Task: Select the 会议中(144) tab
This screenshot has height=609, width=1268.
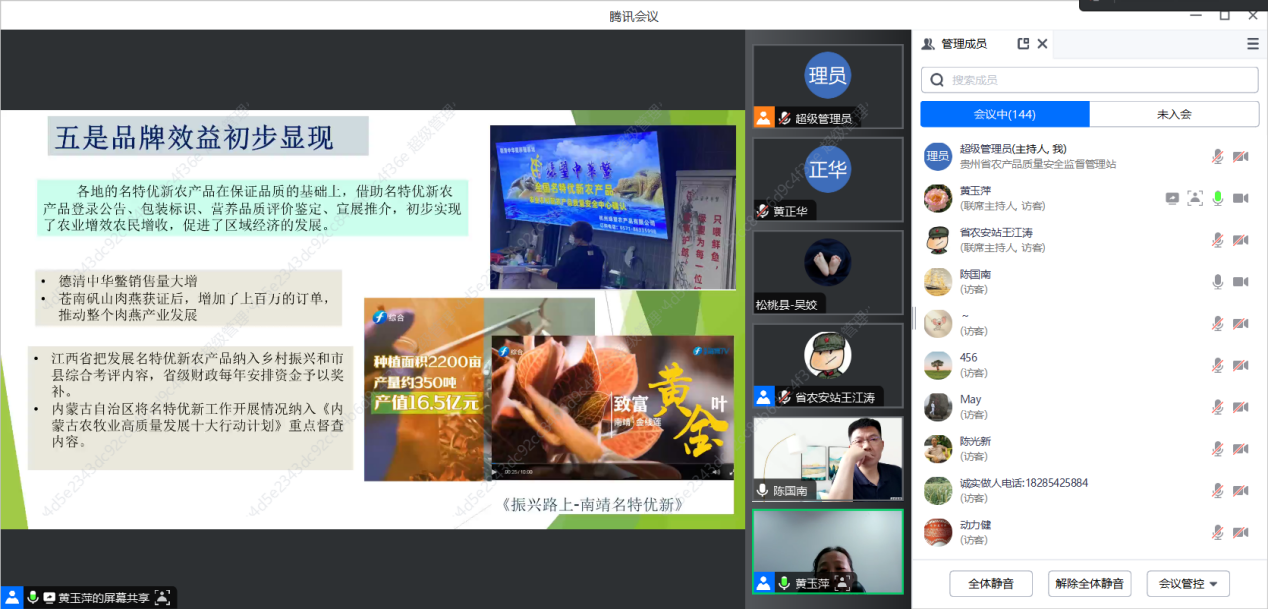Action: 1004,114
